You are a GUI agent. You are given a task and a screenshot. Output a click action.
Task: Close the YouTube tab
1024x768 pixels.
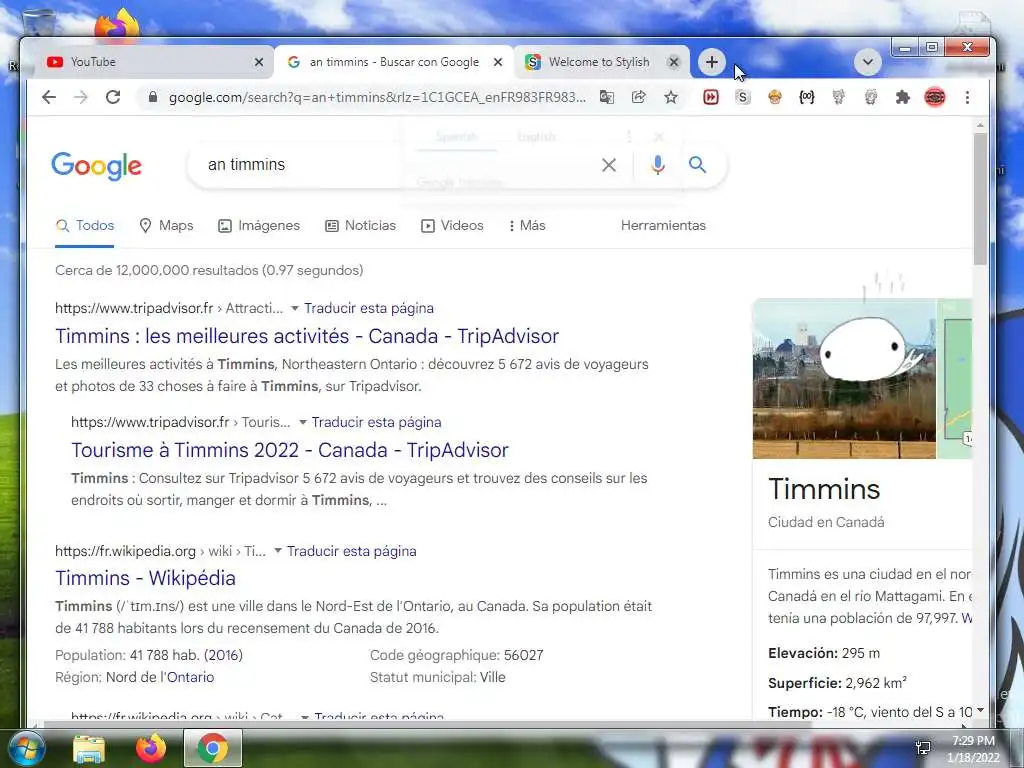coord(259,62)
